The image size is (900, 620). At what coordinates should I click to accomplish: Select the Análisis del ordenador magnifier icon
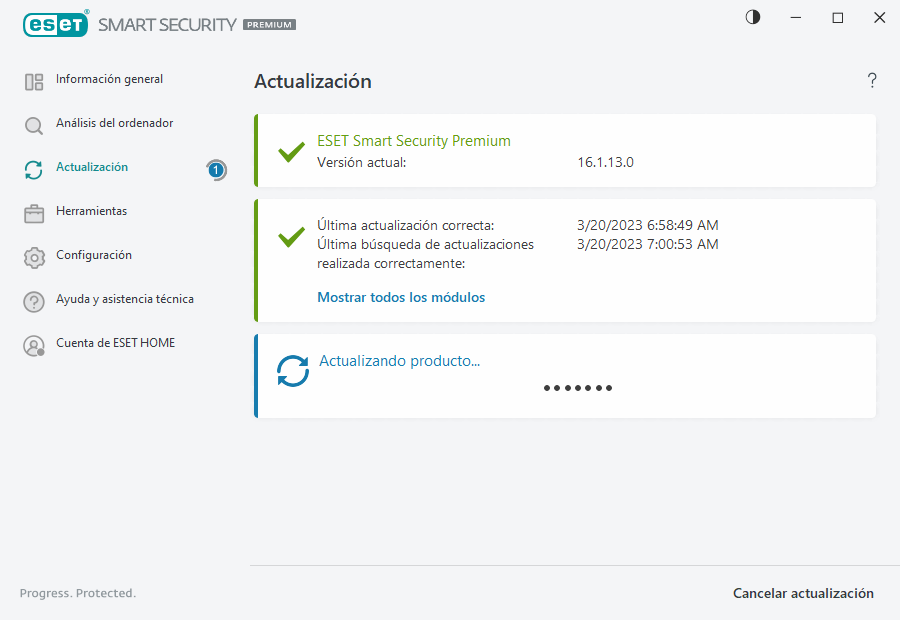click(x=33, y=123)
